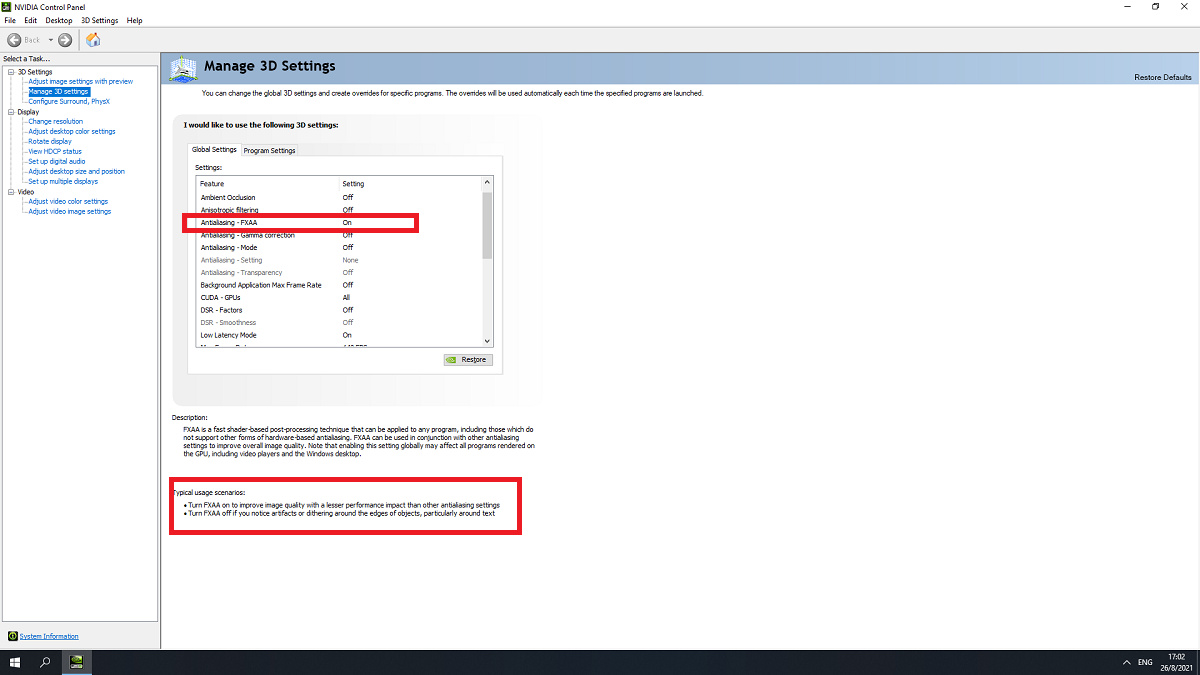
Task: Click NVIDIA Control Panel taskbar icon
Action: (x=76, y=662)
